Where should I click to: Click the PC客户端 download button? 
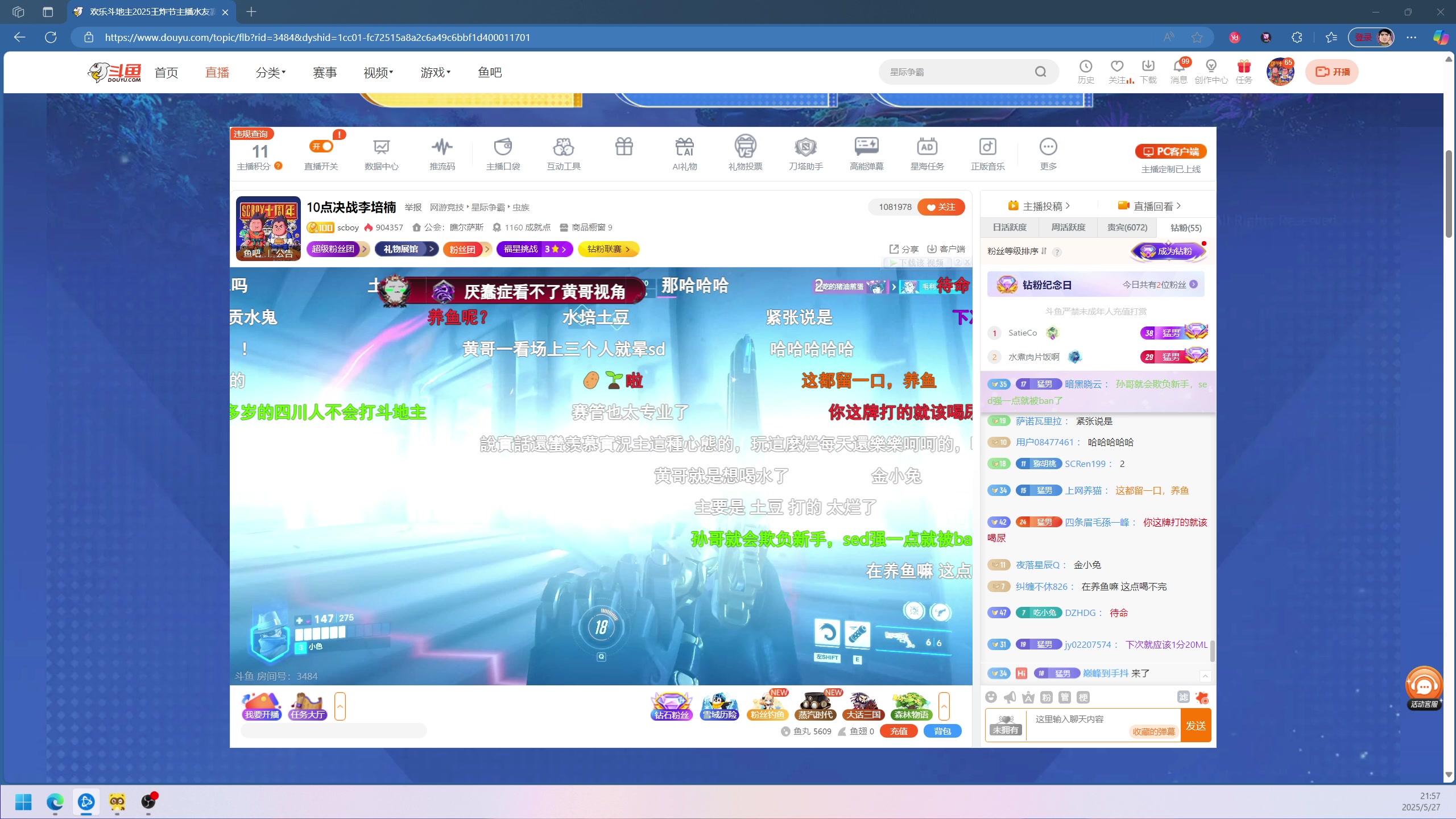coord(1171,151)
